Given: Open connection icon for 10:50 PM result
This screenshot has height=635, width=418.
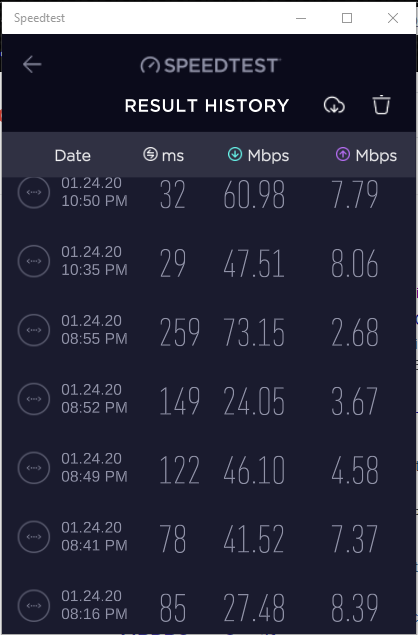Looking at the screenshot, I should tap(34, 192).
